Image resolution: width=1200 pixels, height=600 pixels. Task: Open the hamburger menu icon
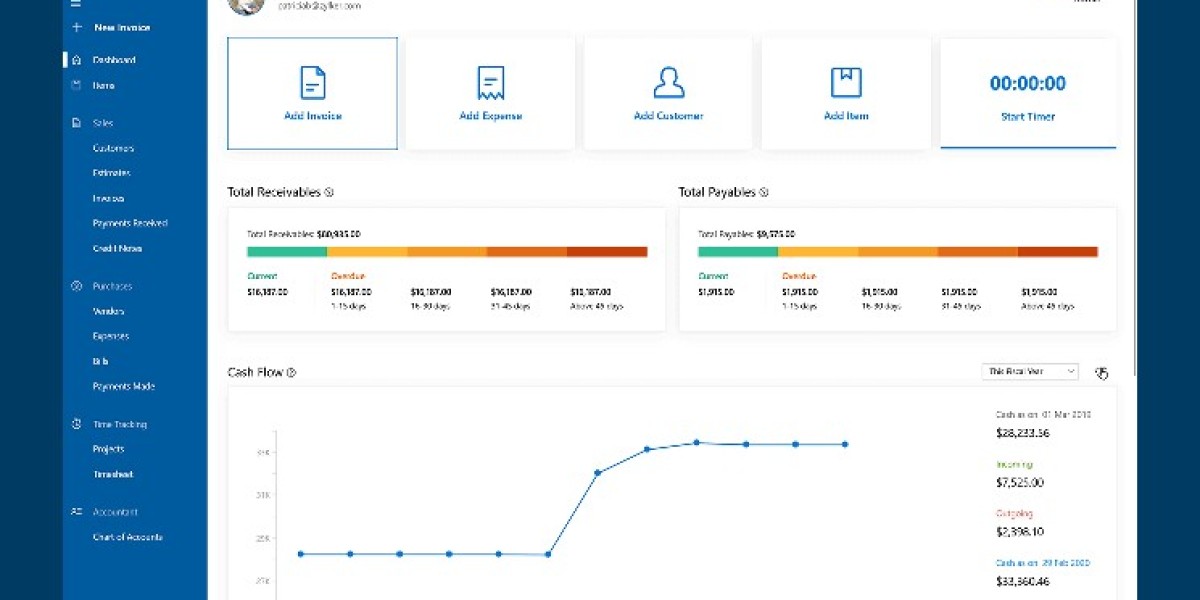click(76, 4)
